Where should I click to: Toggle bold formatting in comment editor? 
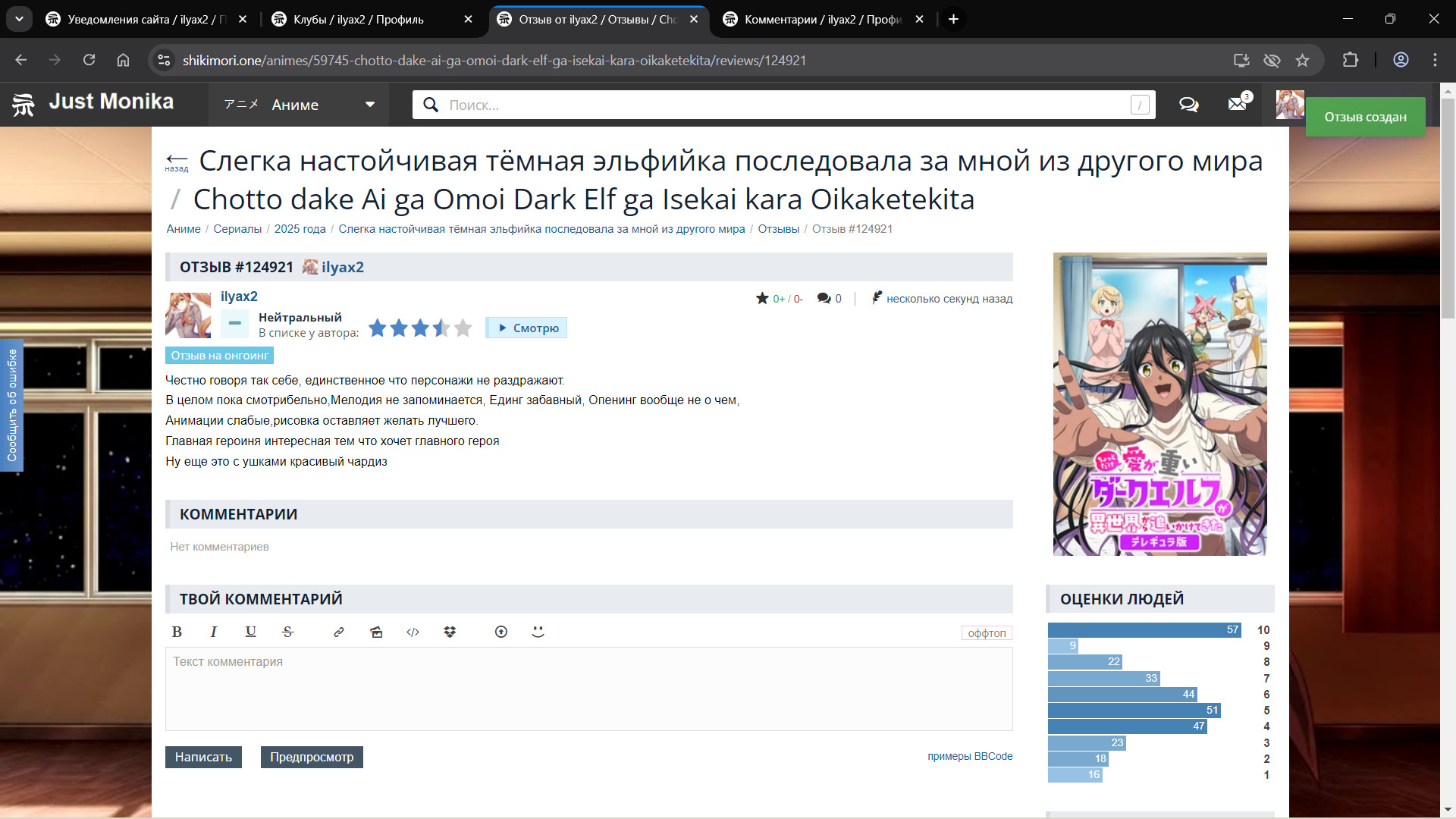[177, 632]
